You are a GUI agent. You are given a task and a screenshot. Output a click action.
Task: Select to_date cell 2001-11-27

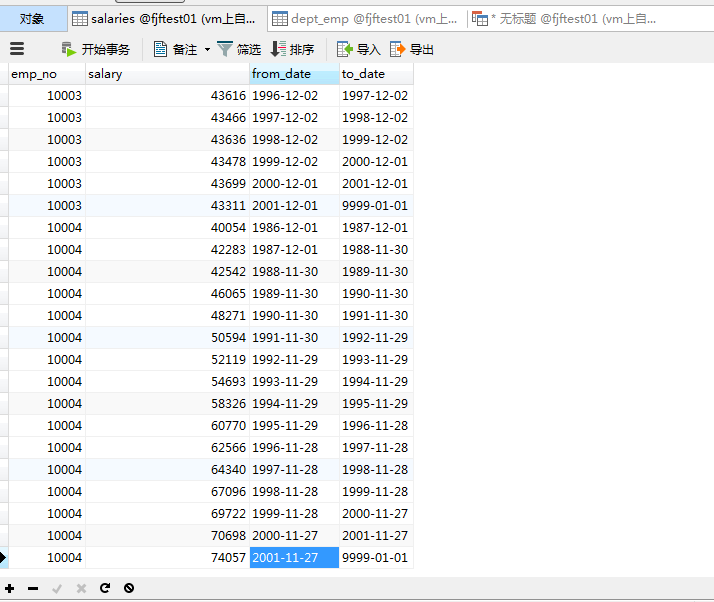pos(376,536)
